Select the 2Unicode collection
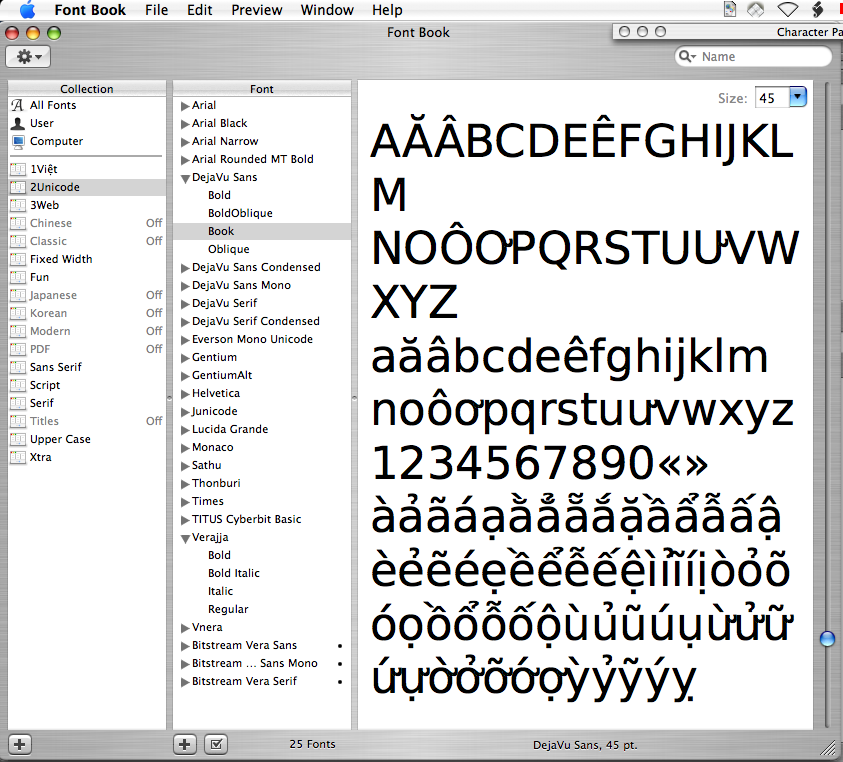Screen dimensions: 843x762 coord(87,187)
